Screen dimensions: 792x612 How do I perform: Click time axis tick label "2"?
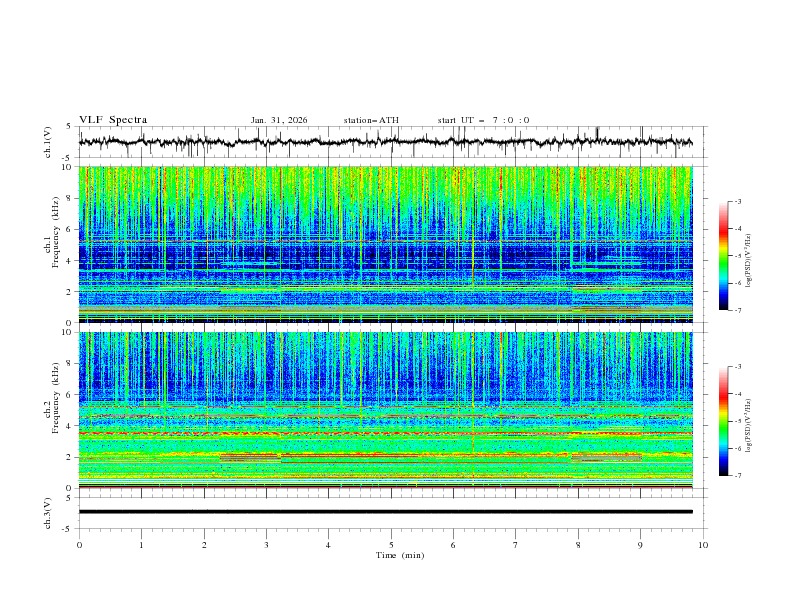pyautogui.click(x=204, y=545)
